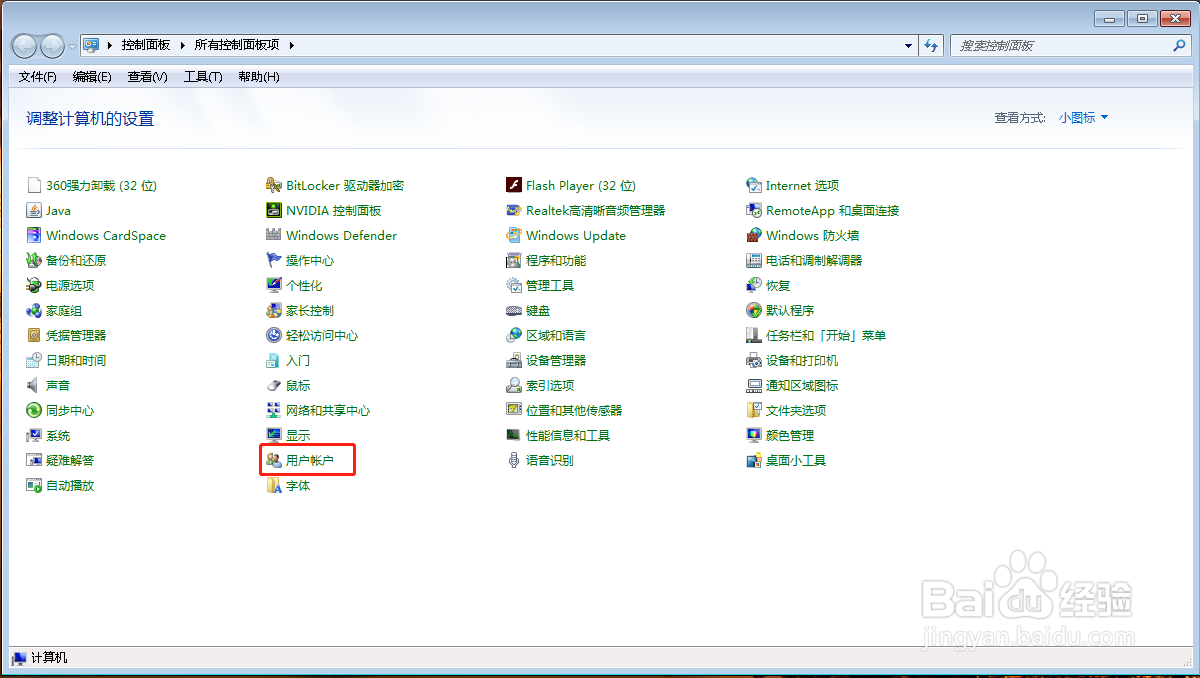The height and width of the screenshot is (678, 1200).
Task: Click the Forward navigation button
Action: 51,46
